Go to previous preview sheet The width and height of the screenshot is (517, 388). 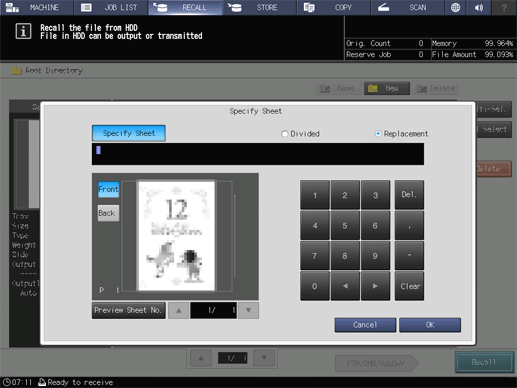tap(178, 310)
